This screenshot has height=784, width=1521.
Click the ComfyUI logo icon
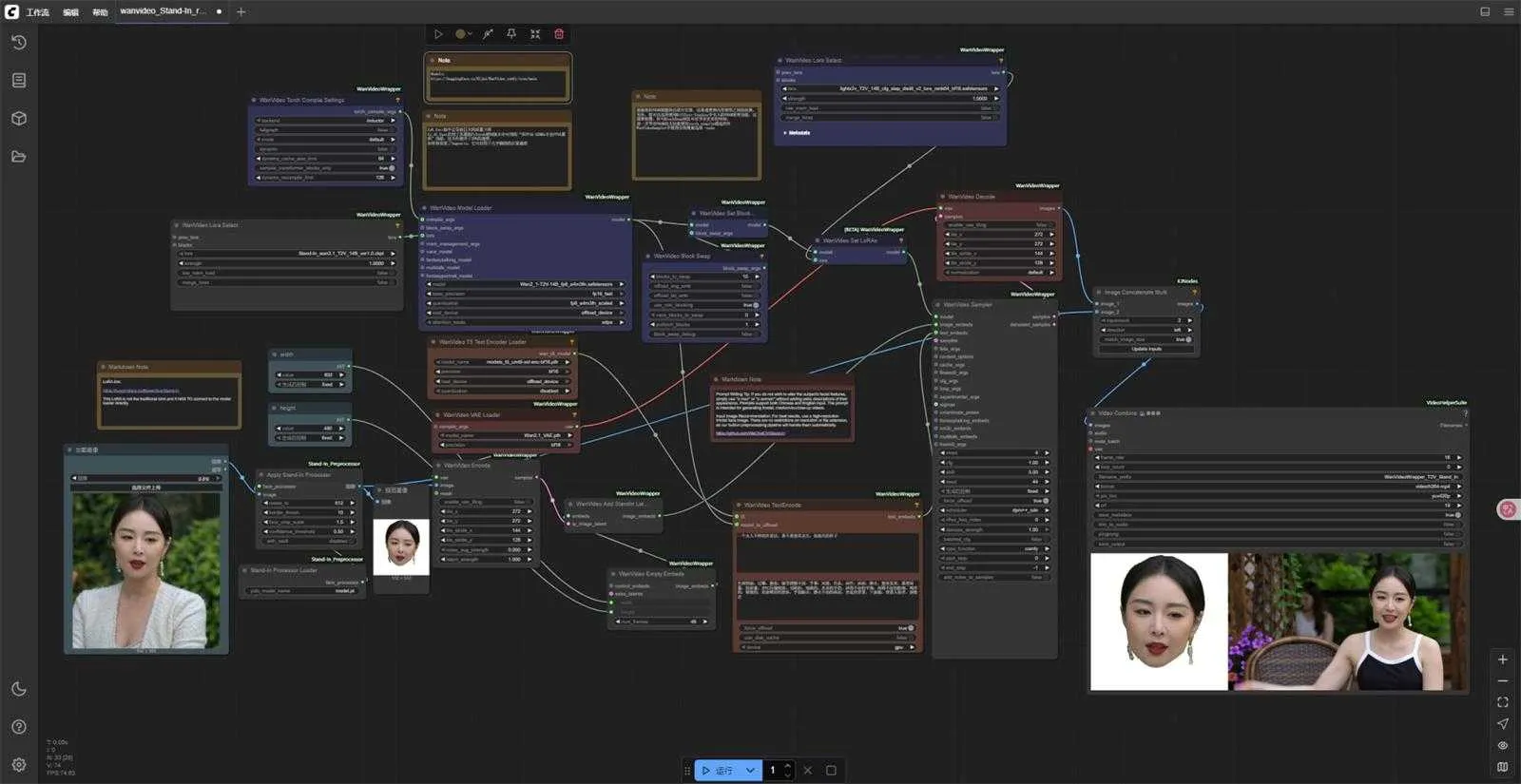pyautogui.click(x=11, y=11)
